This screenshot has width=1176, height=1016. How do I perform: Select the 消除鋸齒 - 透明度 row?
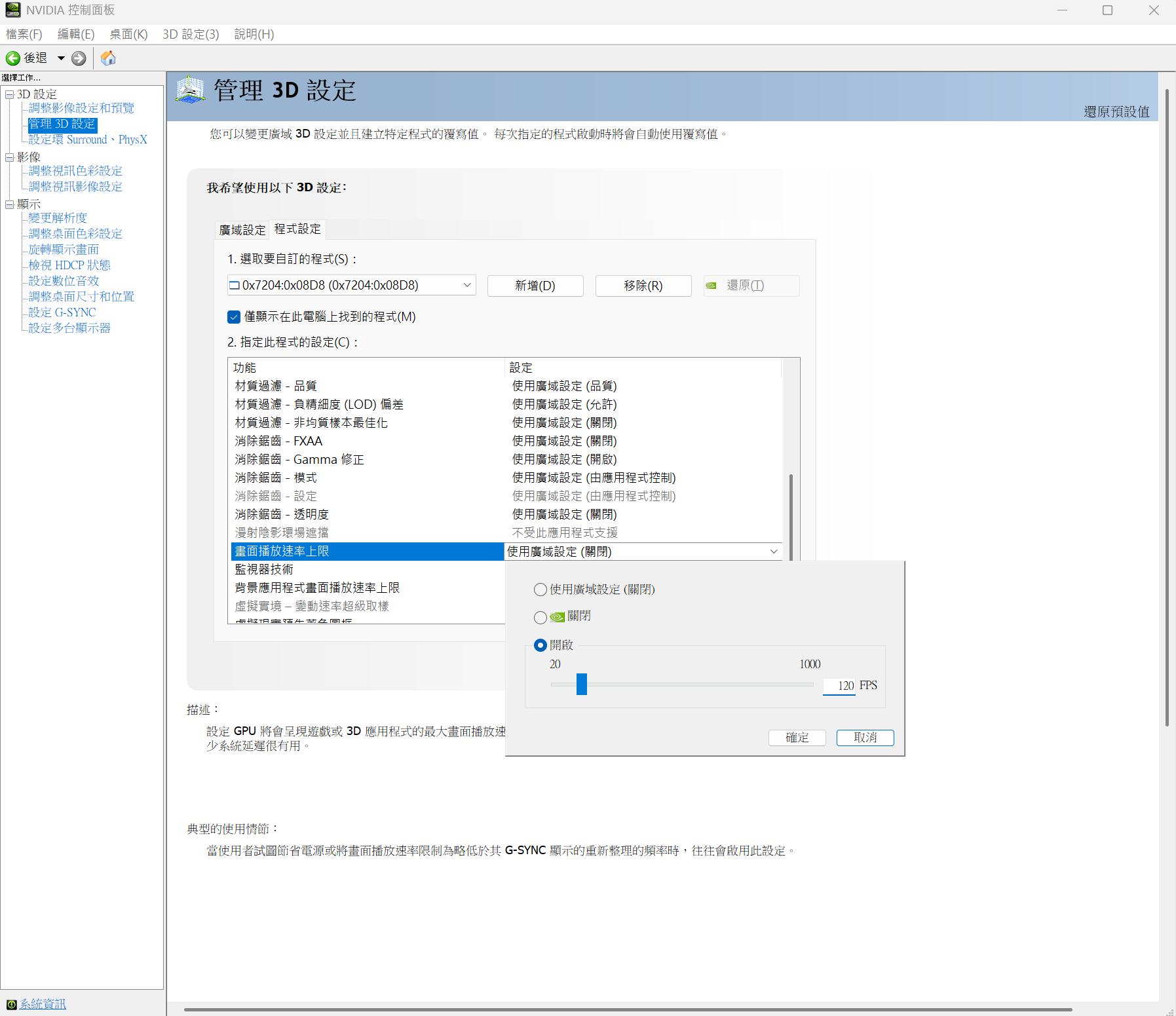click(507, 514)
